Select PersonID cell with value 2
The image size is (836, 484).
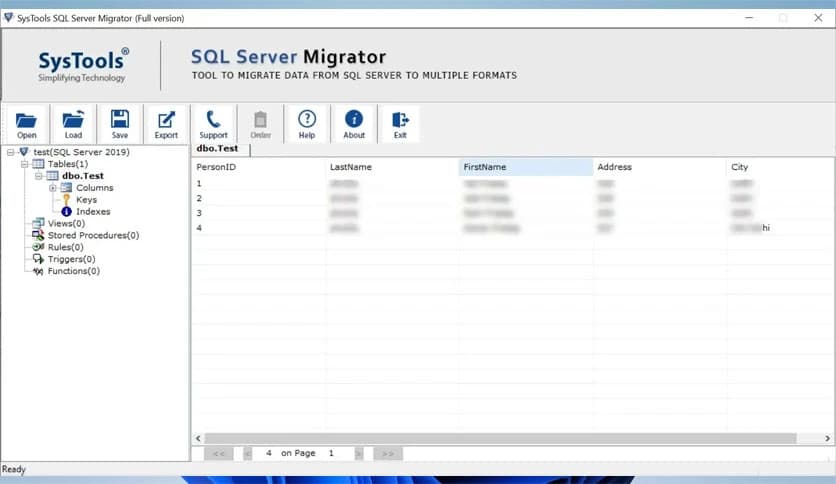[258, 198]
